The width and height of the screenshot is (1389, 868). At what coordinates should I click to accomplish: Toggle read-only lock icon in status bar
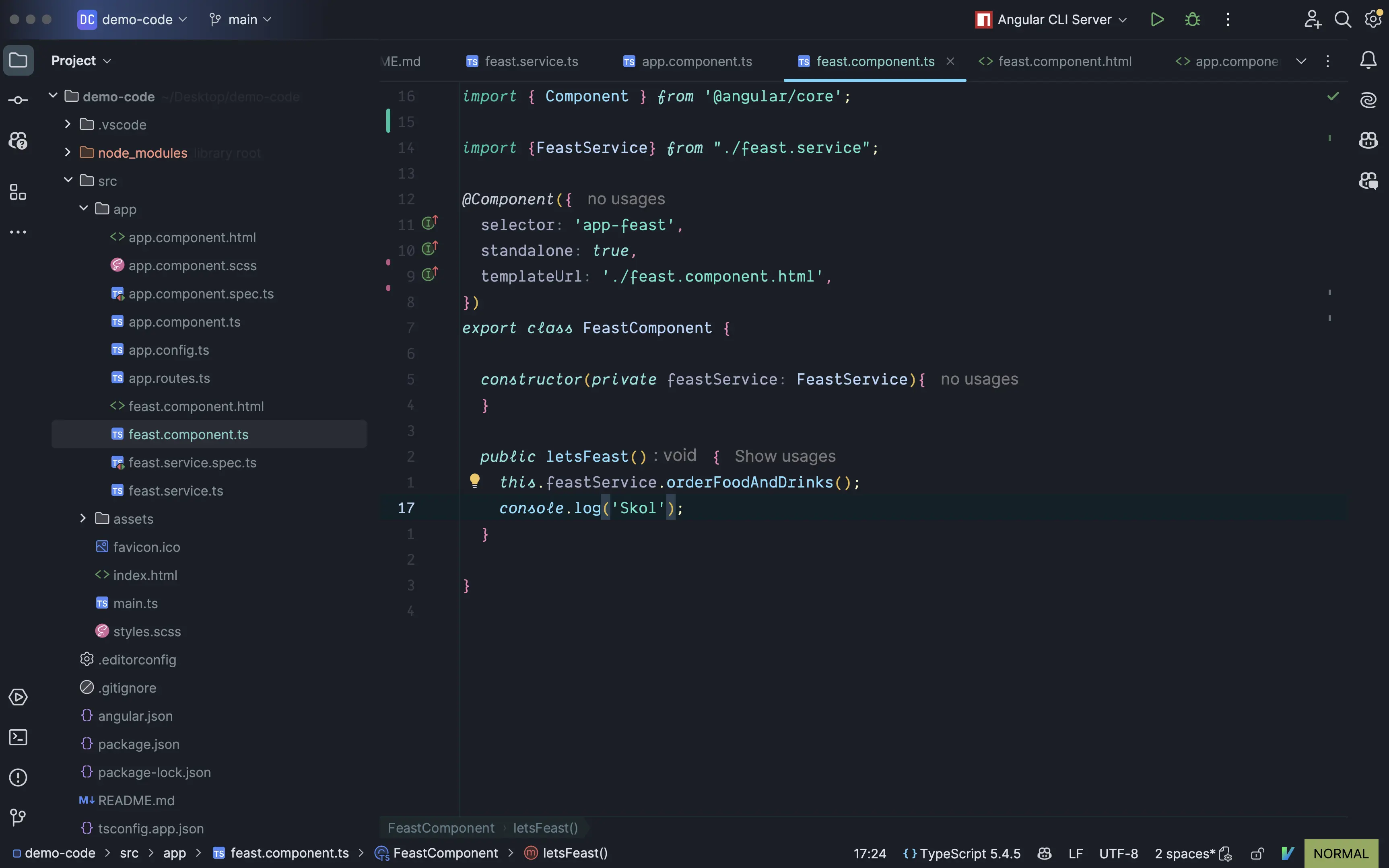1257,854
